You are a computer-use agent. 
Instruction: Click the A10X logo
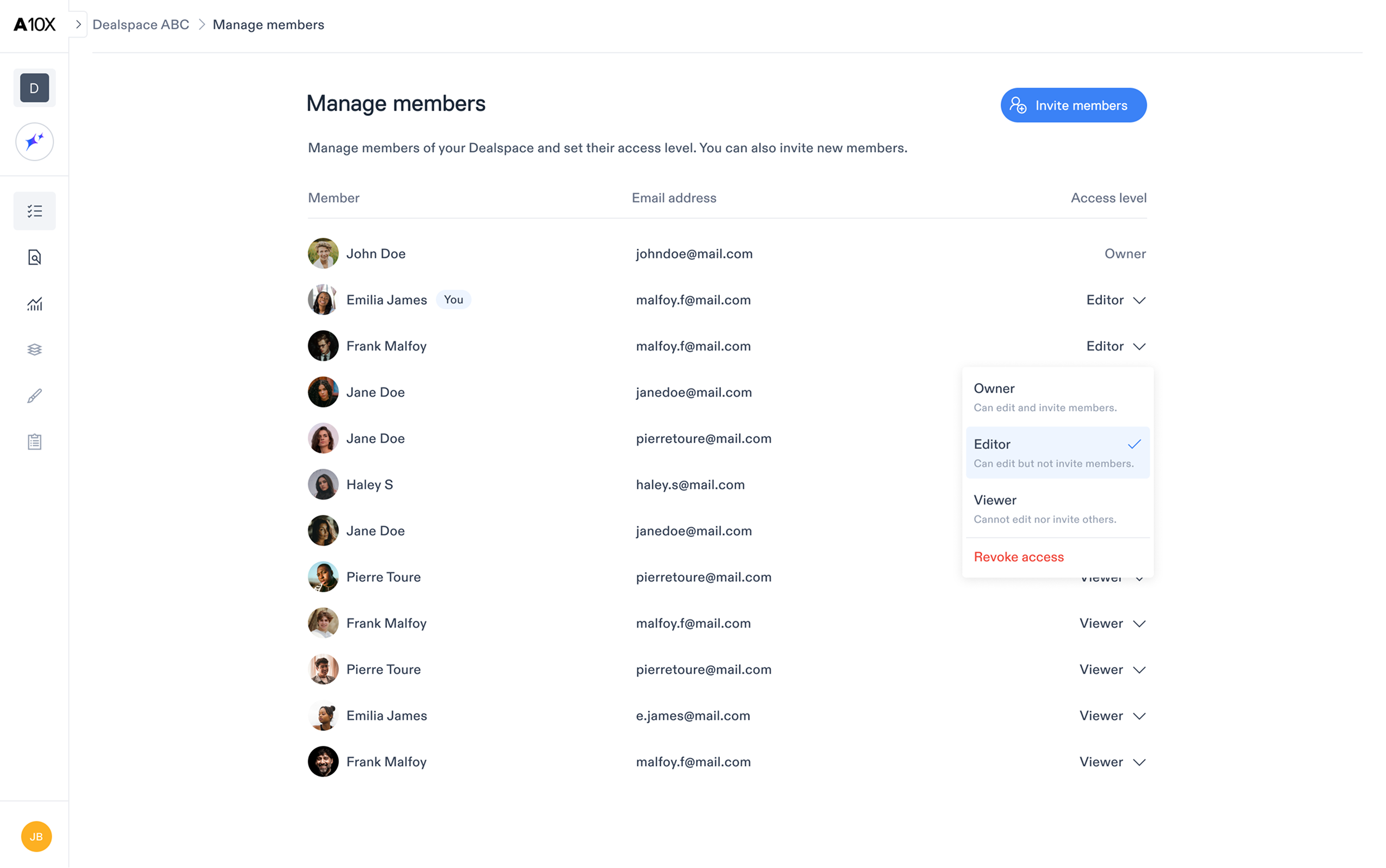tap(34, 24)
